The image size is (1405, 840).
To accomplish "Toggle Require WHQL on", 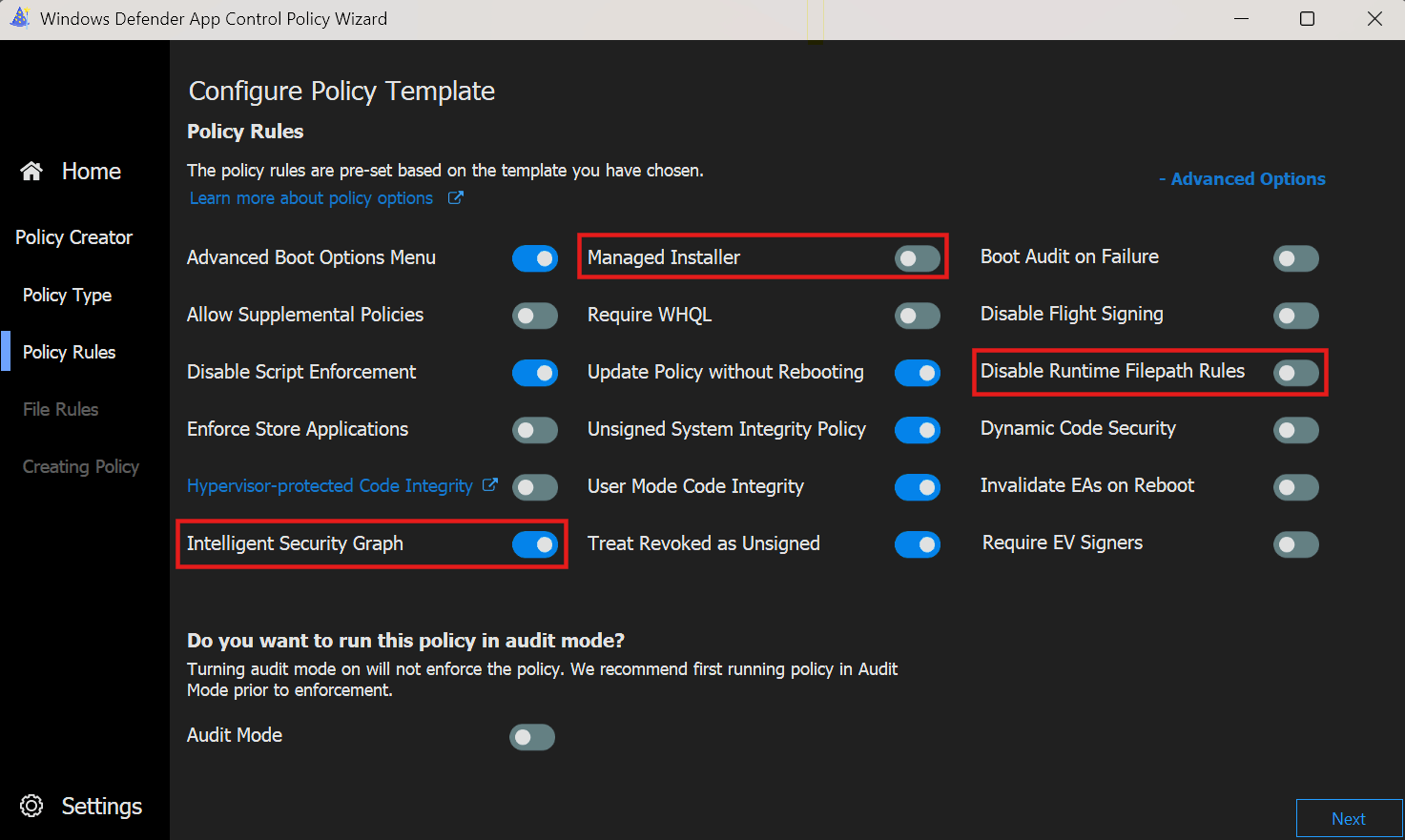I will tap(917, 316).
